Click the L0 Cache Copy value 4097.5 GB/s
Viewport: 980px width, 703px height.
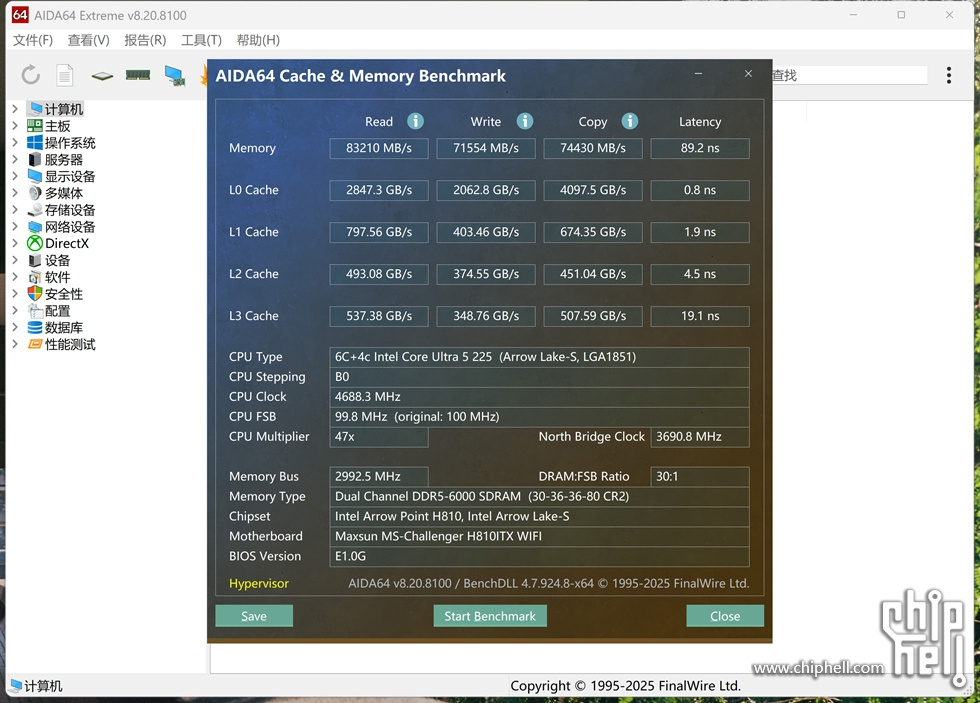[593, 190]
